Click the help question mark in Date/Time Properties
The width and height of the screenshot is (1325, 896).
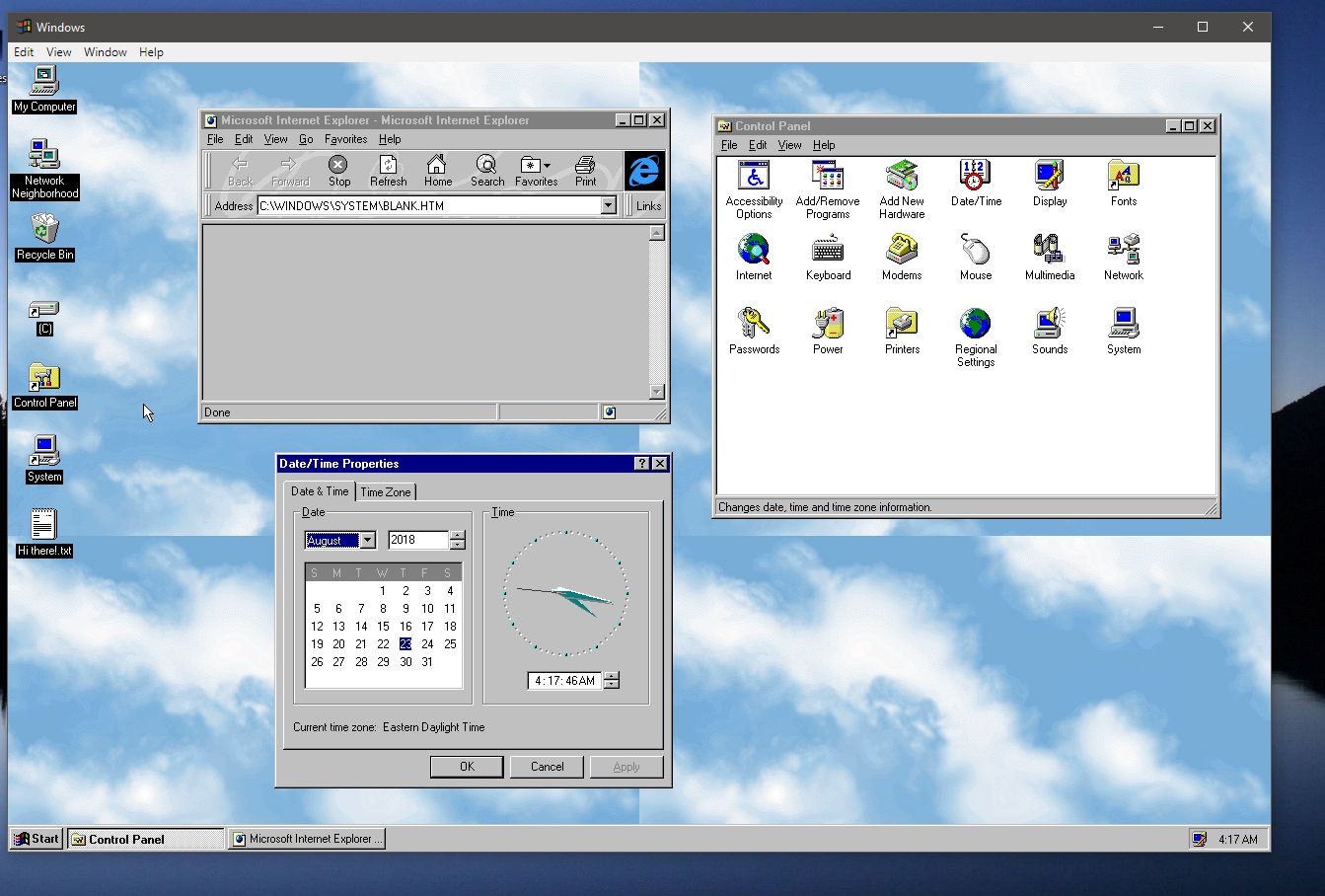[x=642, y=464]
